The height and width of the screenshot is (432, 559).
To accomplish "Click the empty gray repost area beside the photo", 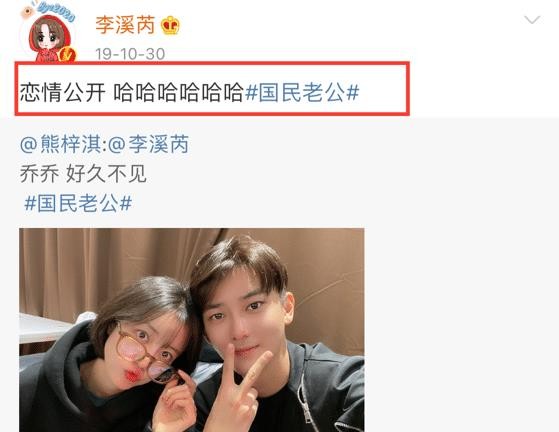I will (x=460, y=321).
